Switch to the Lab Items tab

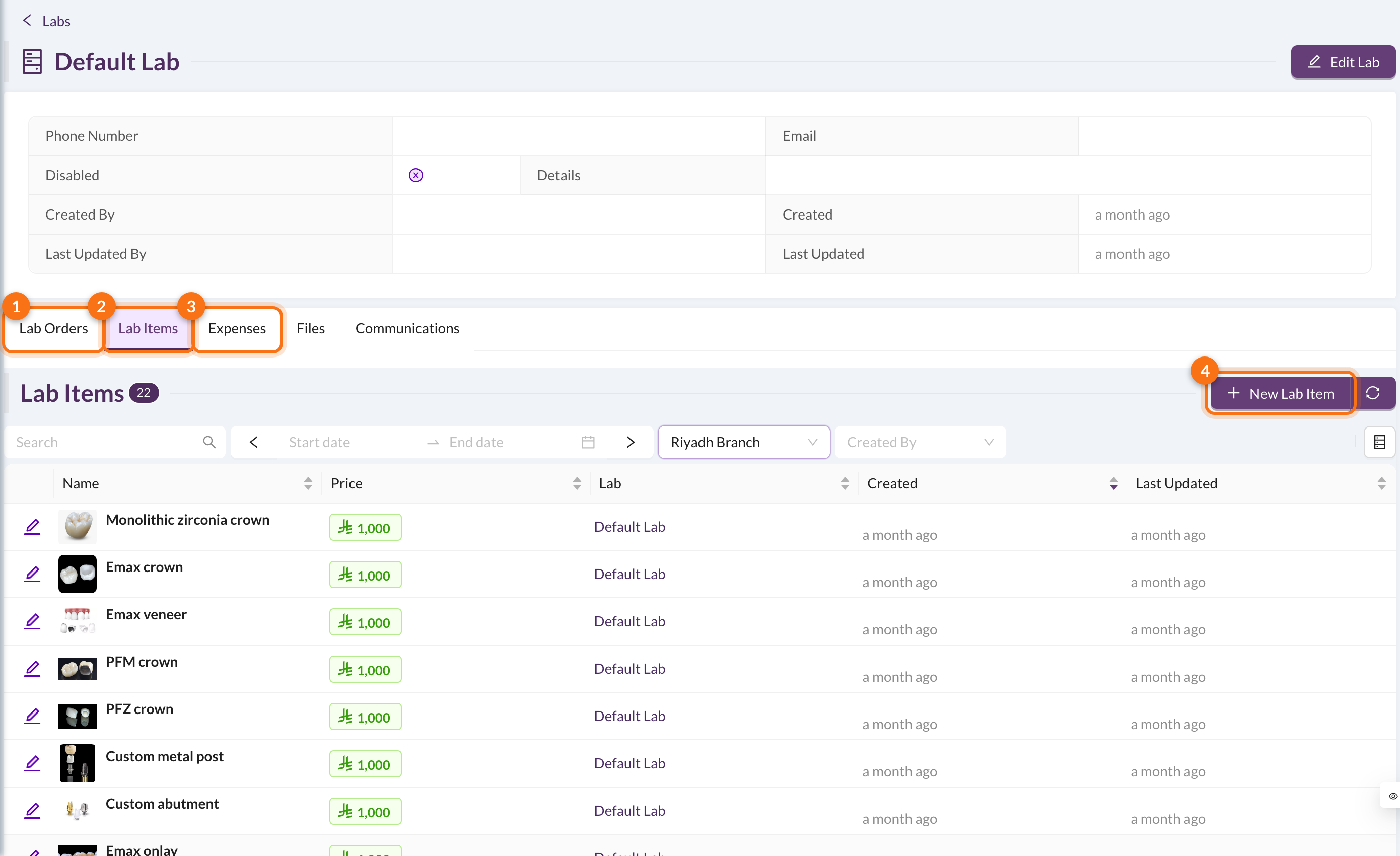pos(148,328)
